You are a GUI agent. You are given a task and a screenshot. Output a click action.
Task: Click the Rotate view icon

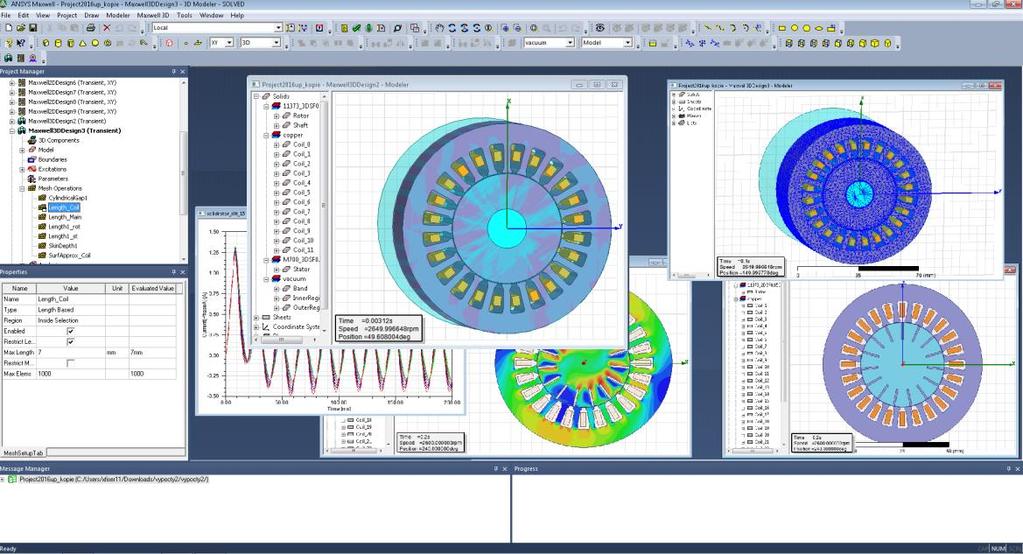452,28
